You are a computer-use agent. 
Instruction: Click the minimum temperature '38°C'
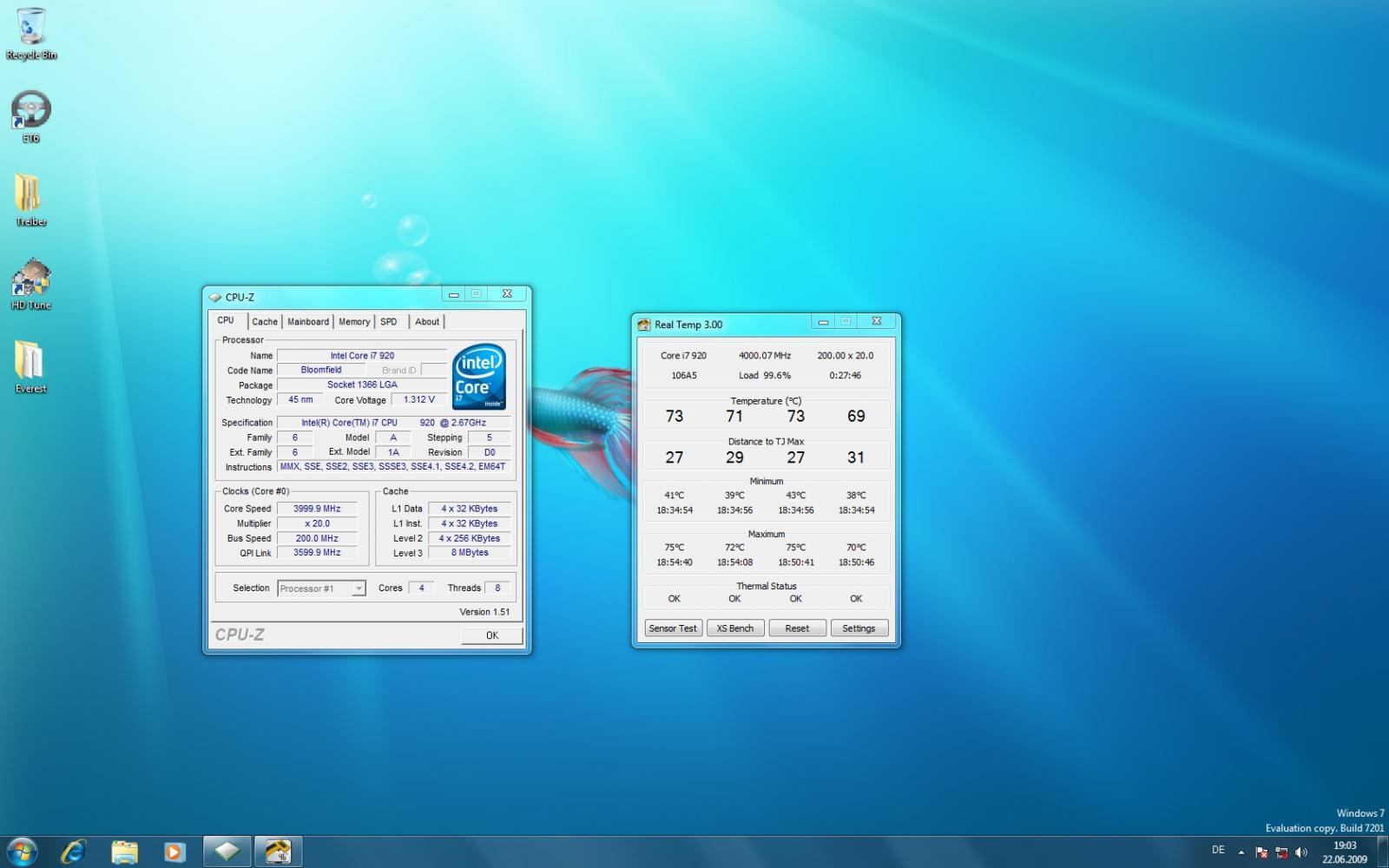click(x=856, y=496)
